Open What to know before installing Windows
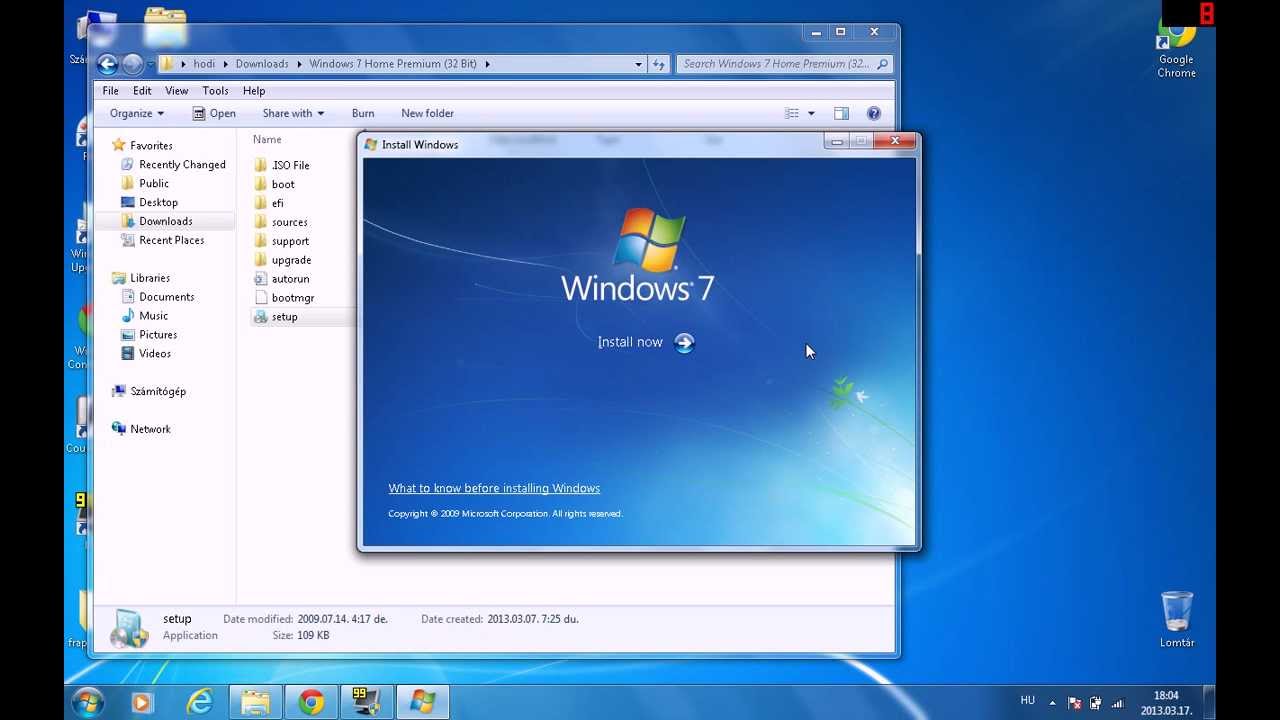1280x720 pixels. [x=494, y=488]
